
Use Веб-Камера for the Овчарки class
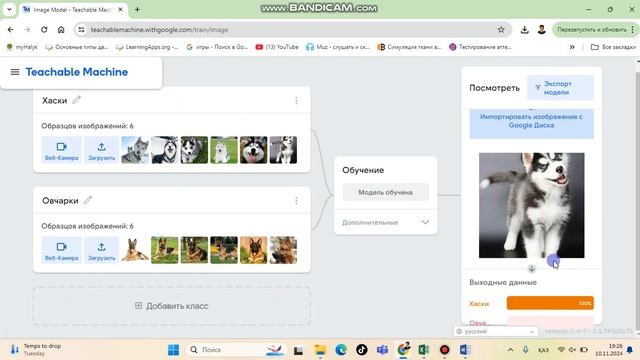pos(61,250)
